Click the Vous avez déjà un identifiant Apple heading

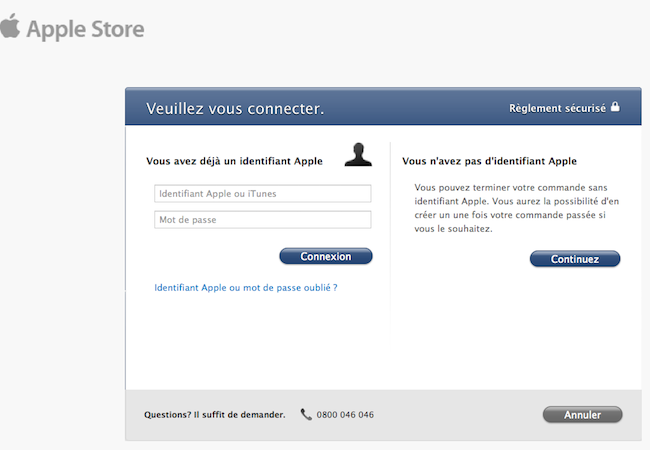[x=234, y=161]
